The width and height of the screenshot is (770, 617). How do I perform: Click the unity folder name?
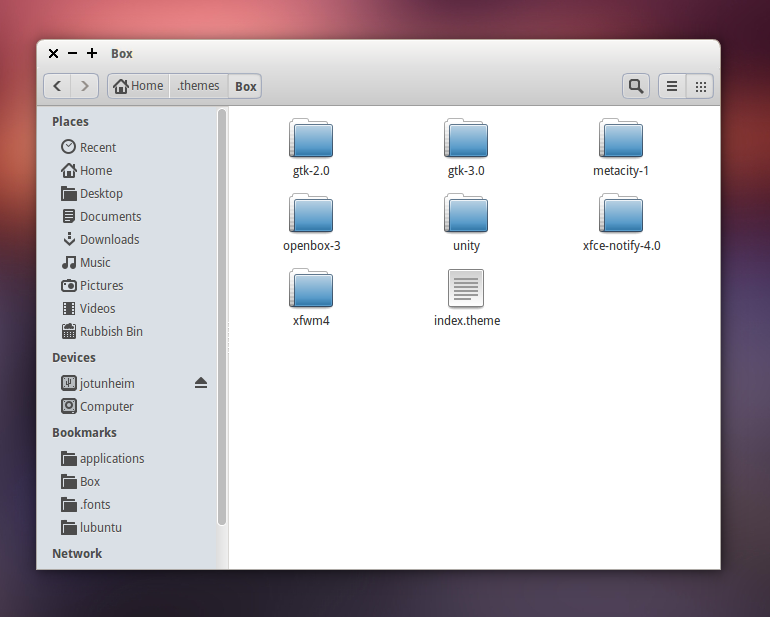(466, 246)
